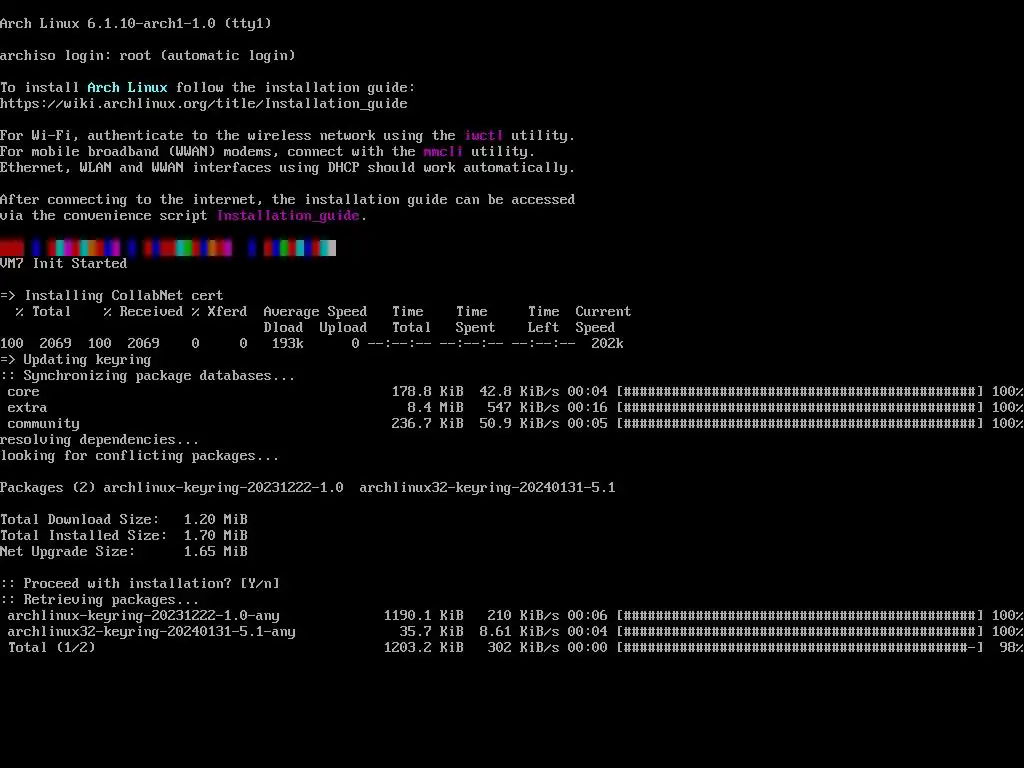Click the extra download progress bar
This screenshot has width=1024, height=768.
point(800,407)
